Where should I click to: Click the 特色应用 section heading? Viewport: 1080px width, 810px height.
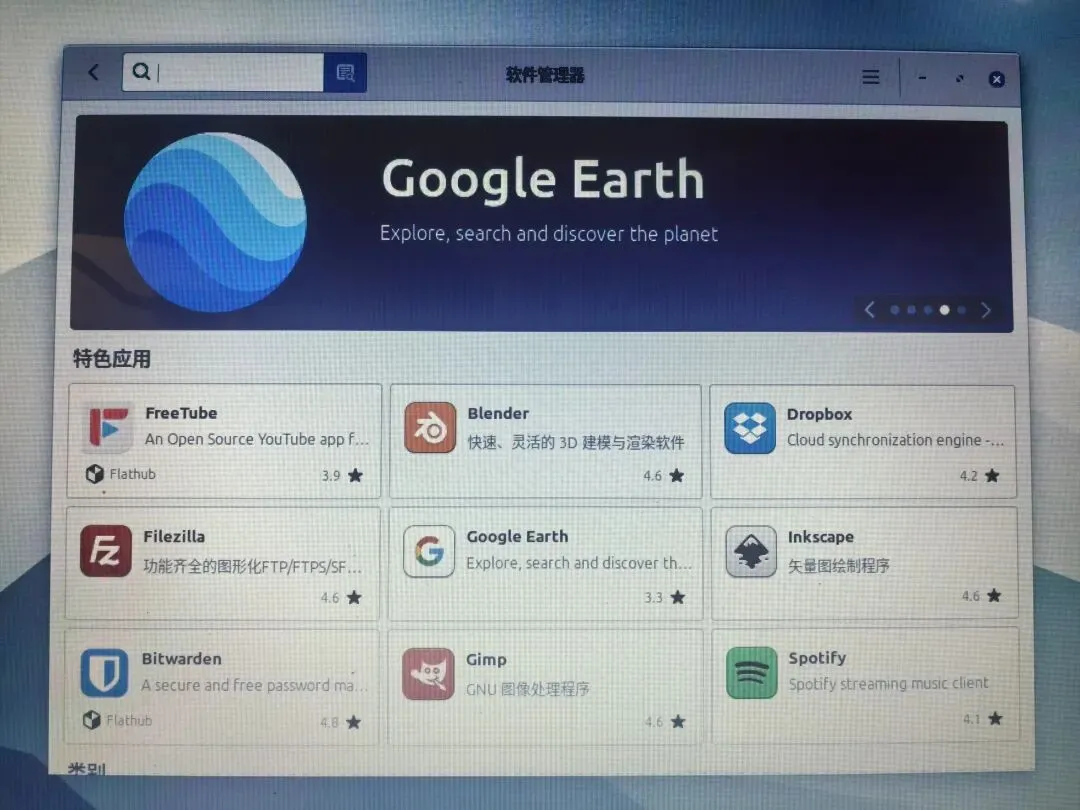pos(111,358)
